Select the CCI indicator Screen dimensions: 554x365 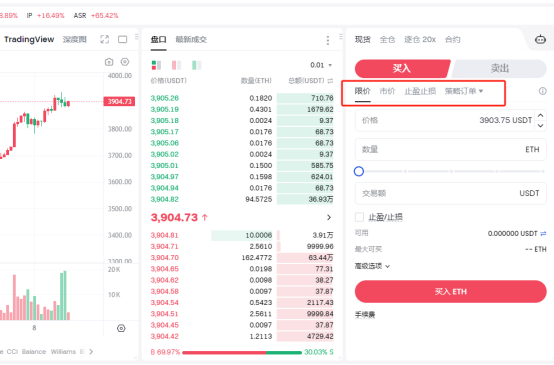12,352
